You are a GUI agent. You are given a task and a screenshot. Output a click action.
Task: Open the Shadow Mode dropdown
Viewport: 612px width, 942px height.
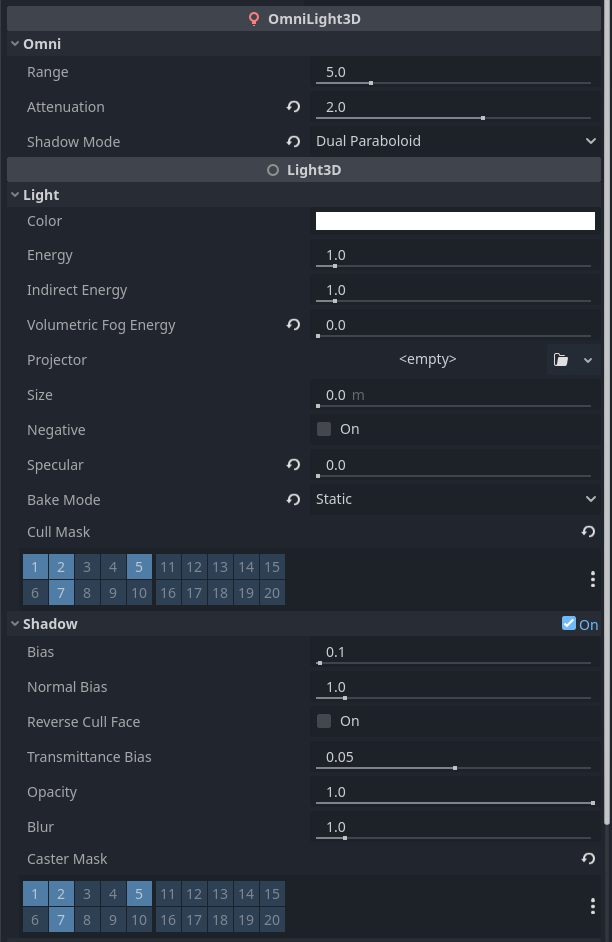coord(455,142)
